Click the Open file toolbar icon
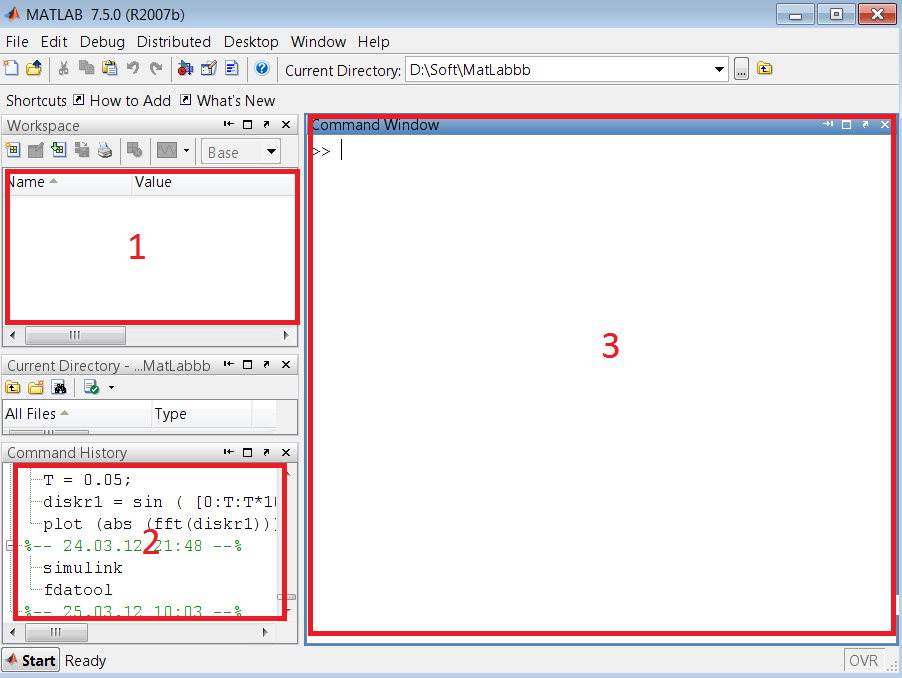The width and height of the screenshot is (902, 678). pos(34,68)
